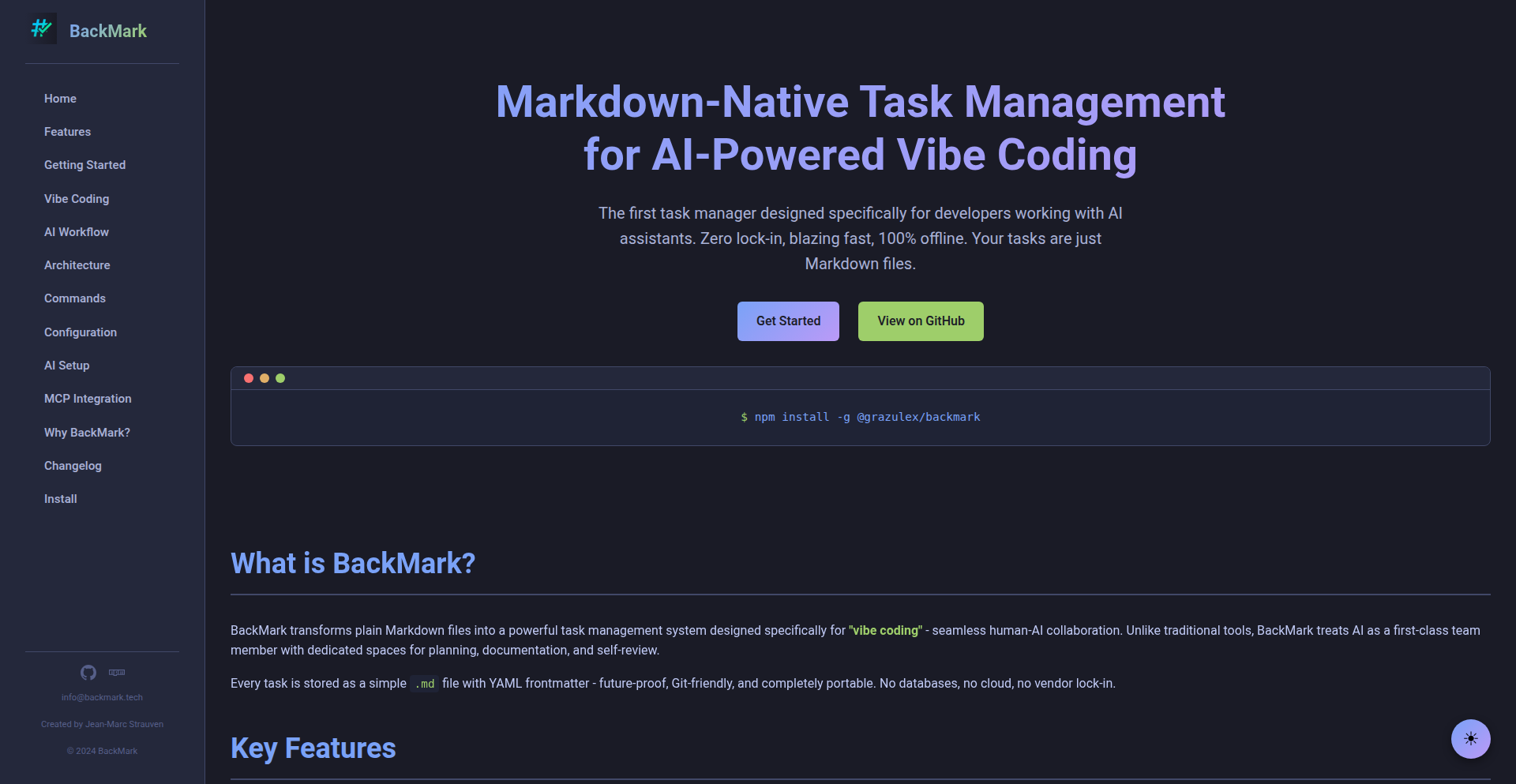Viewport: 1516px width, 784px height.
Task: Navigate to Home in the sidebar
Action: (60, 99)
